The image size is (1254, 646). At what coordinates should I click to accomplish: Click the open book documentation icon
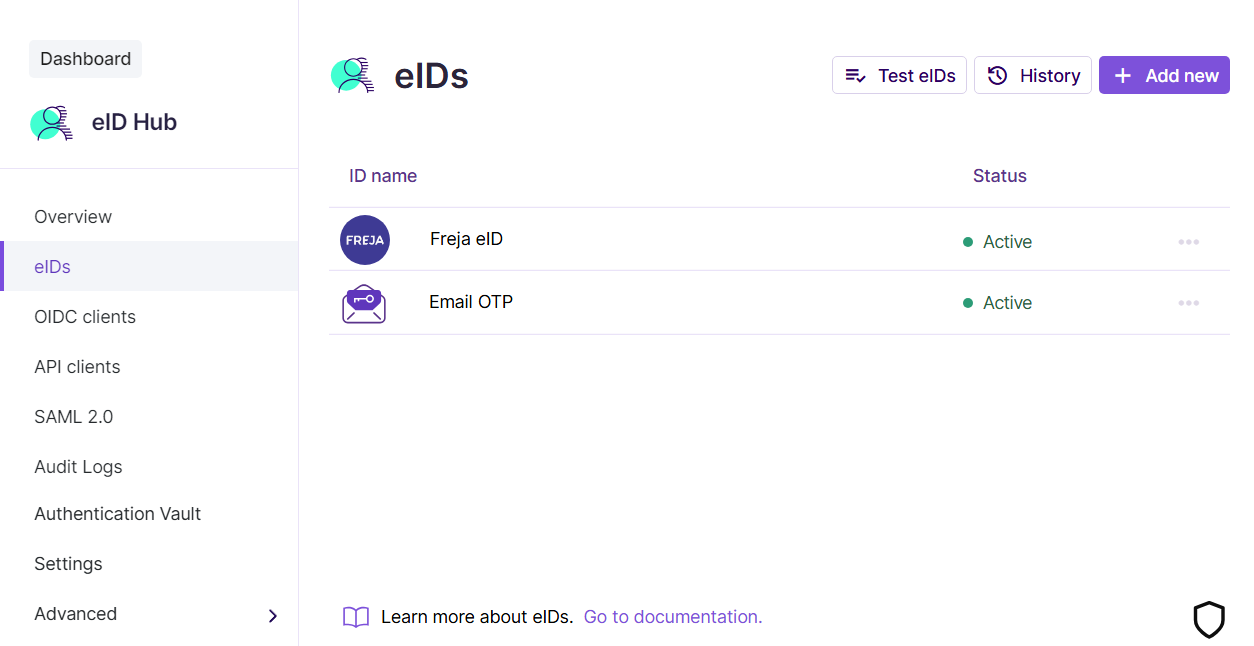pyautogui.click(x=356, y=617)
